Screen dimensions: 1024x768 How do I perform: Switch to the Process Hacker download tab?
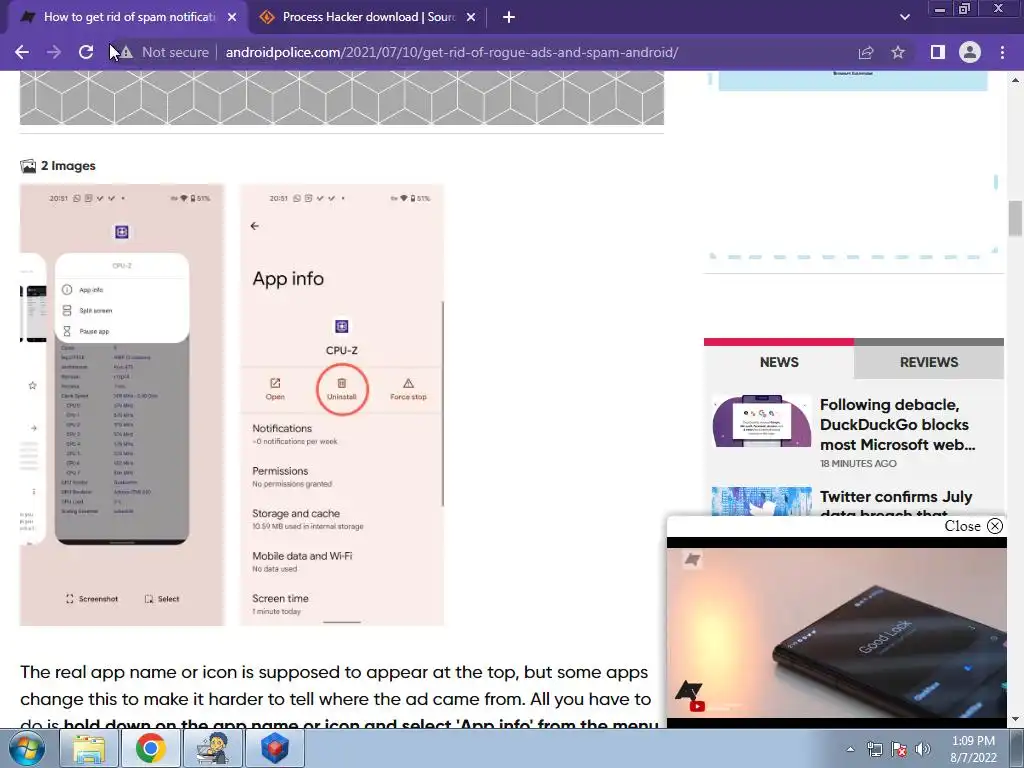(x=368, y=17)
